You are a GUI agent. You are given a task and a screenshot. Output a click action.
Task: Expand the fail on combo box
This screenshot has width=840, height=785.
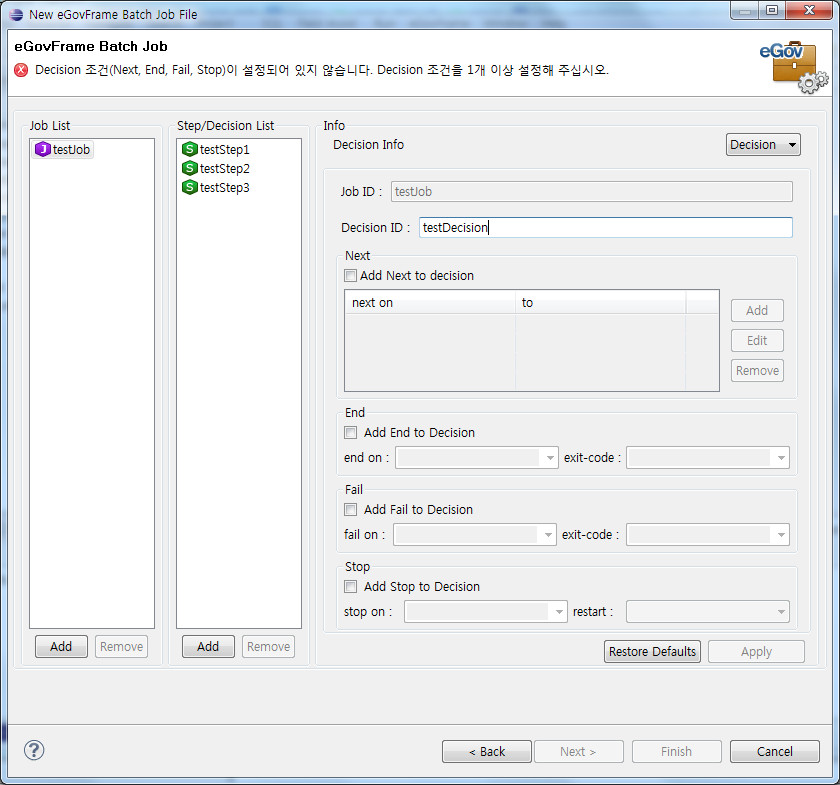coord(475,535)
